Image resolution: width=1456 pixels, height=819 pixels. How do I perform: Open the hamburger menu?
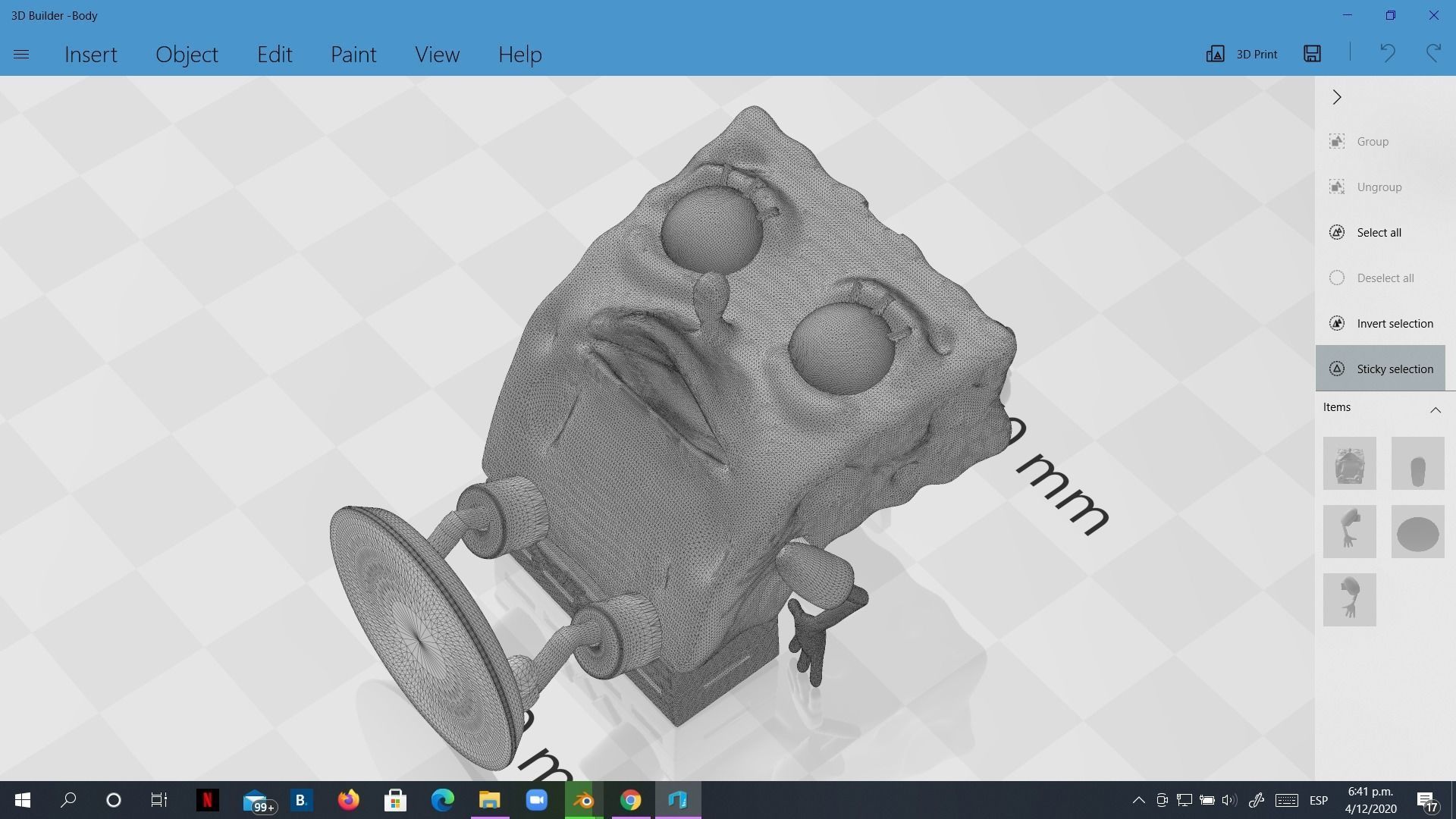click(x=21, y=55)
